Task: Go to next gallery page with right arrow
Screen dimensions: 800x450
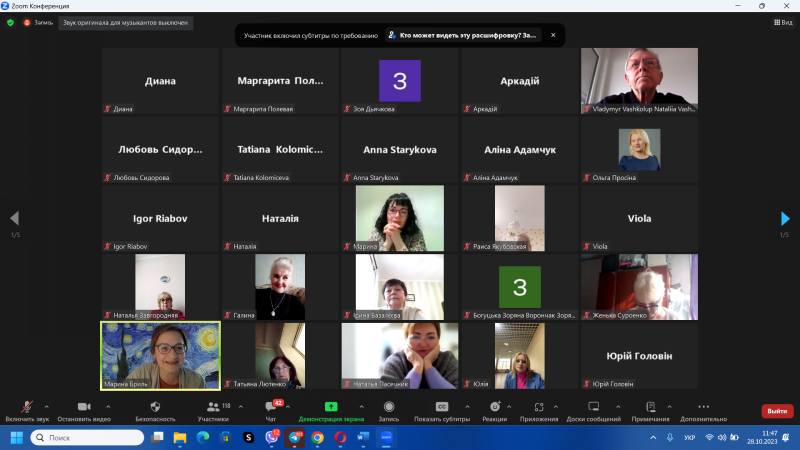Action: coord(785,218)
